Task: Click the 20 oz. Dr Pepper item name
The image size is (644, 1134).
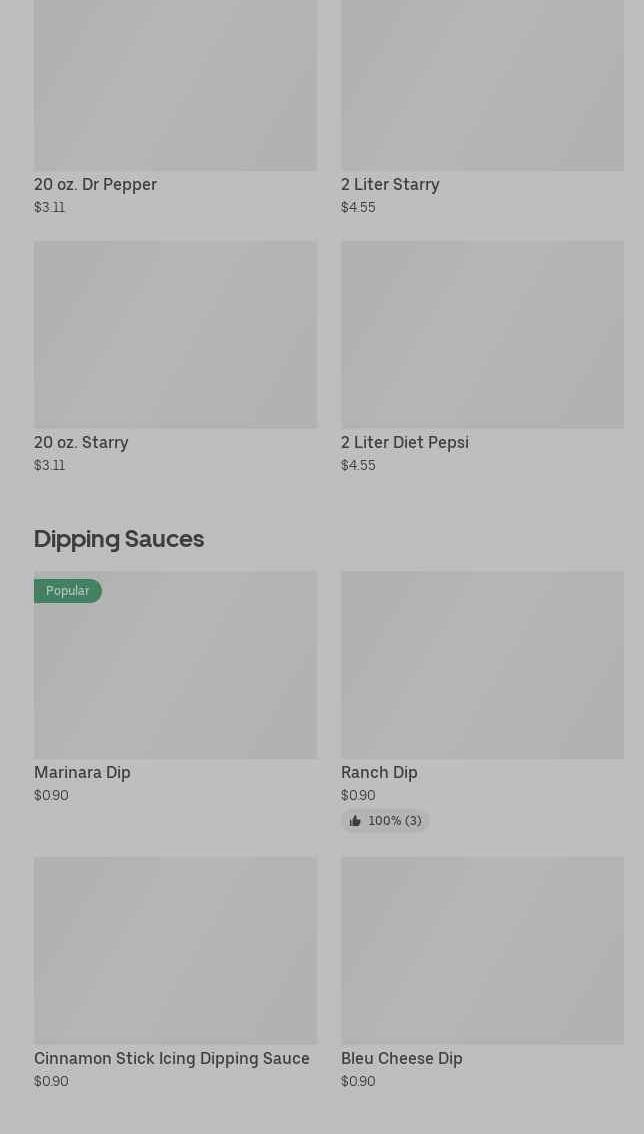Action: point(95,185)
